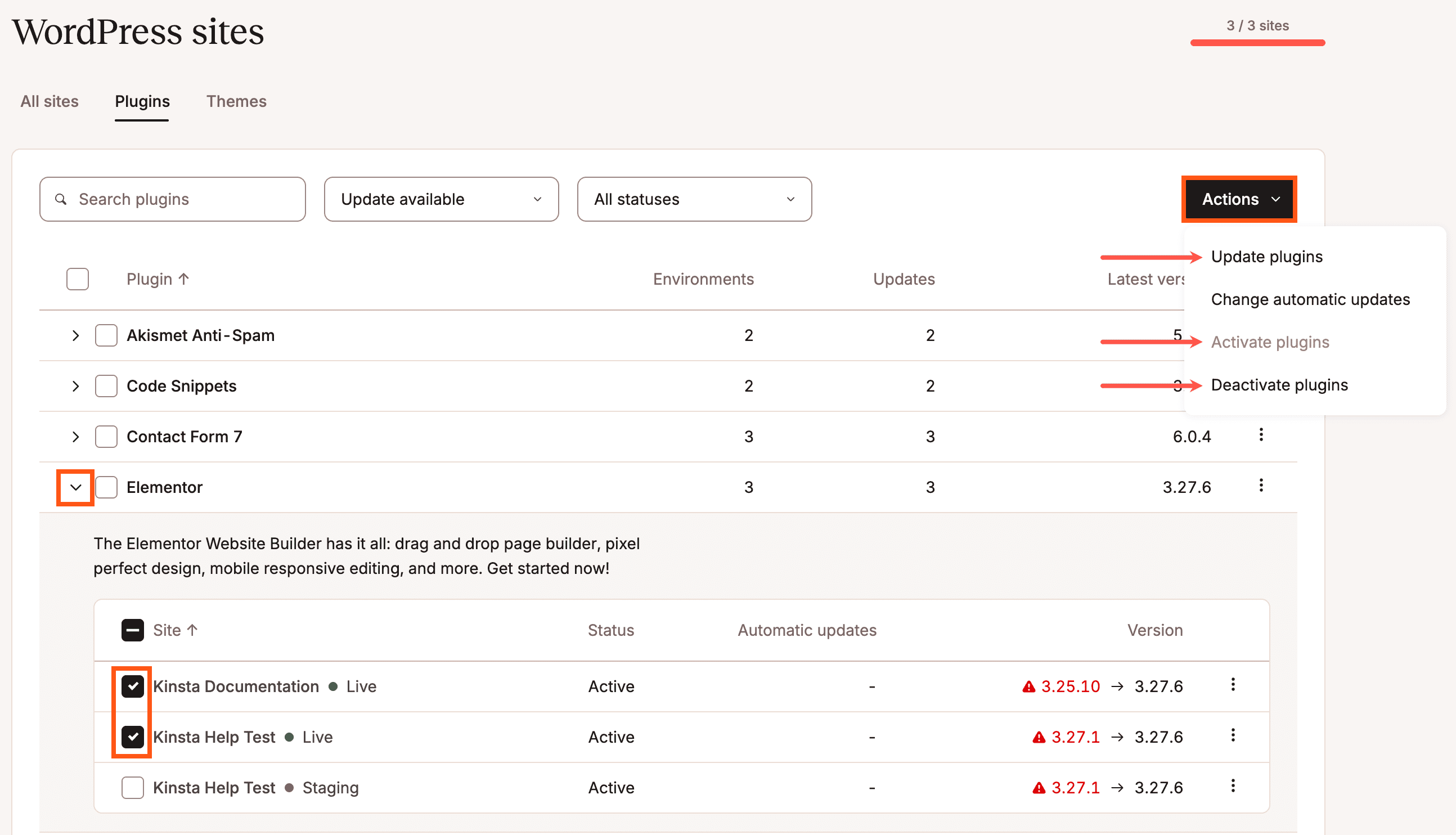The image size is (1456, 835).
Task: Choose Update plugins from Actions menu
Action: (1267, 257)
